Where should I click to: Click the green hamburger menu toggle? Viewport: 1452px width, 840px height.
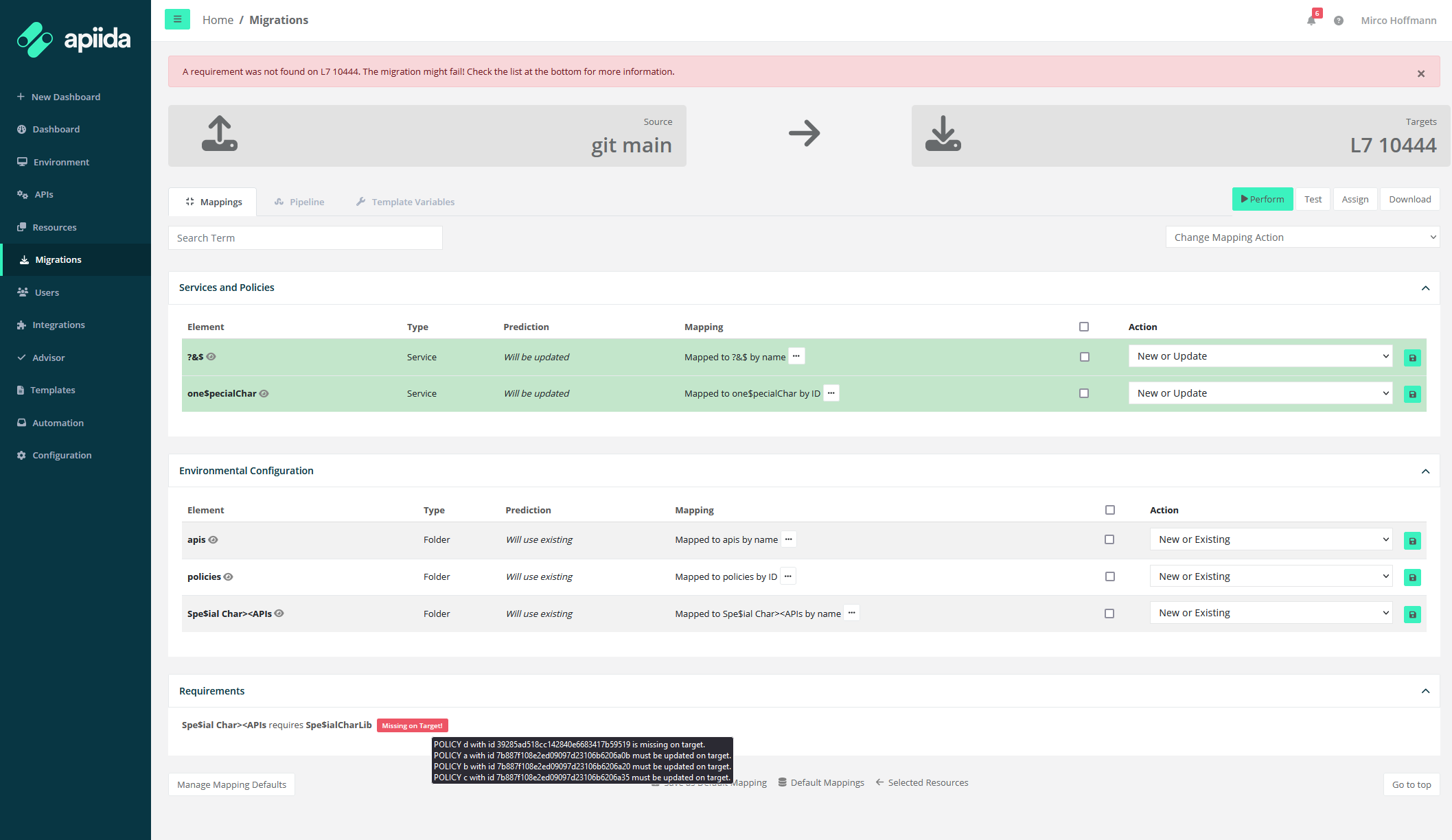coord(177,19)
